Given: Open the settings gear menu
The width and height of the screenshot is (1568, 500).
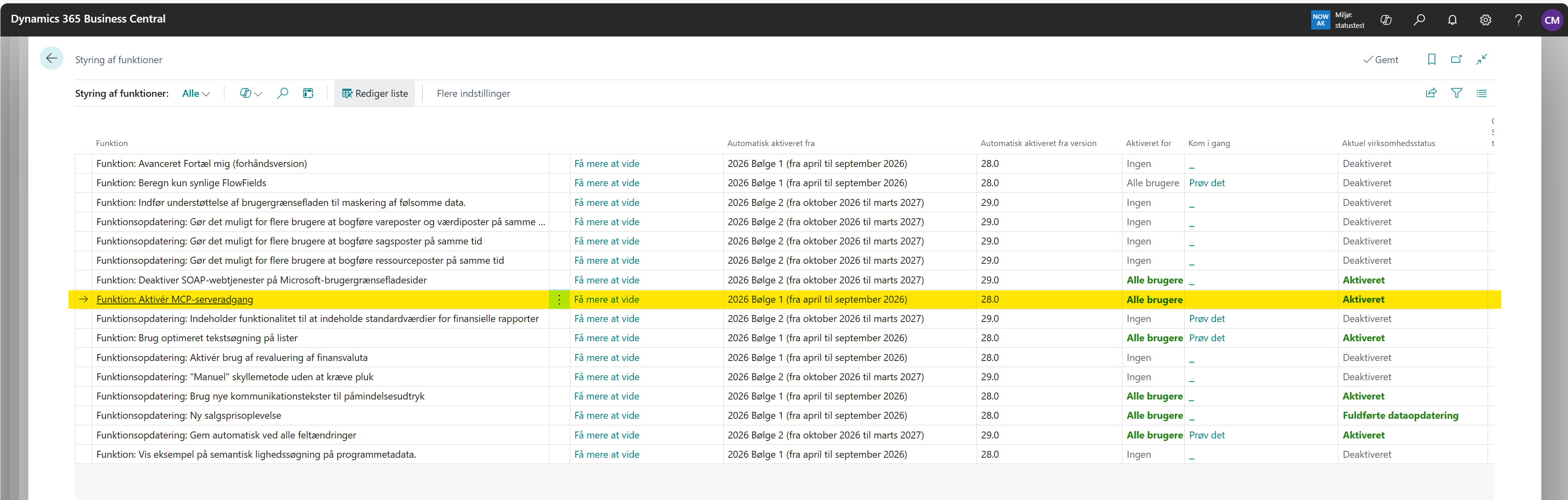Looking at the screenshot, I should click(x=1485, y=20).
